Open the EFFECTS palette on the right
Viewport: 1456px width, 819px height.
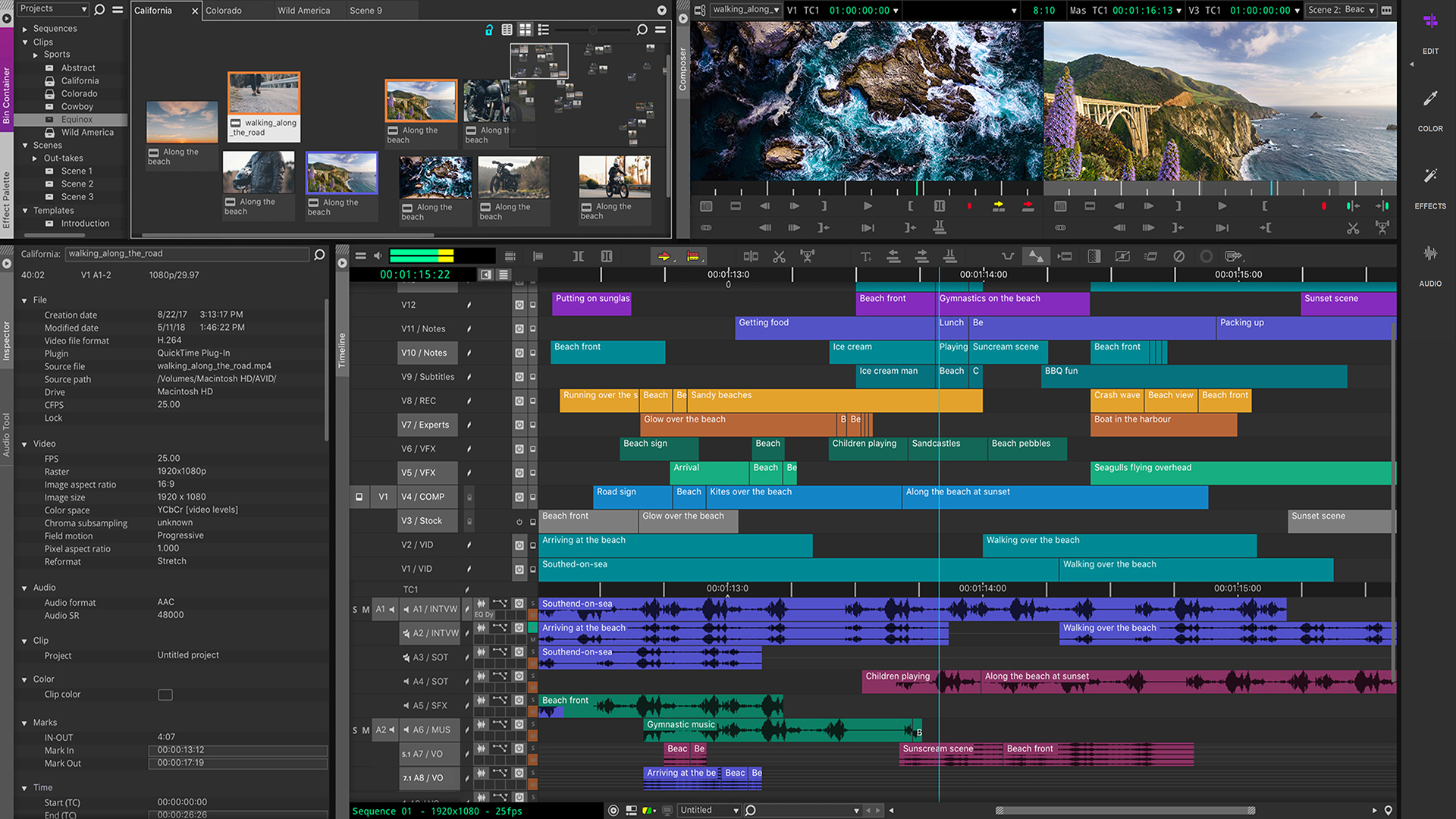pyautogui.click(x=1430, y=190)
